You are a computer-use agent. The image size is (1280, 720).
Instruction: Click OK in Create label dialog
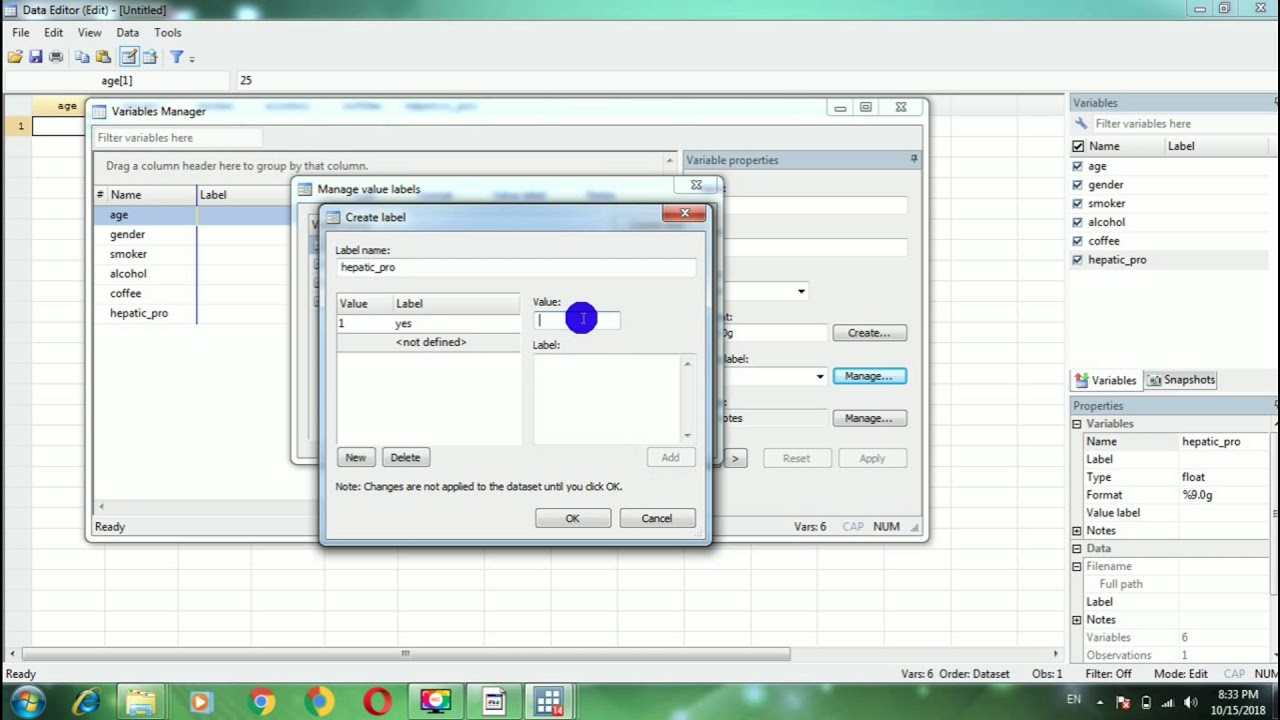click(573, 518)
